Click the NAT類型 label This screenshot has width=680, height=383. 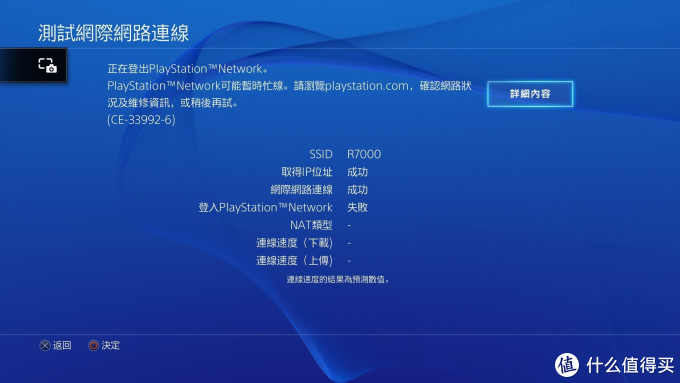pyautogui.click(x=311, y=225)
